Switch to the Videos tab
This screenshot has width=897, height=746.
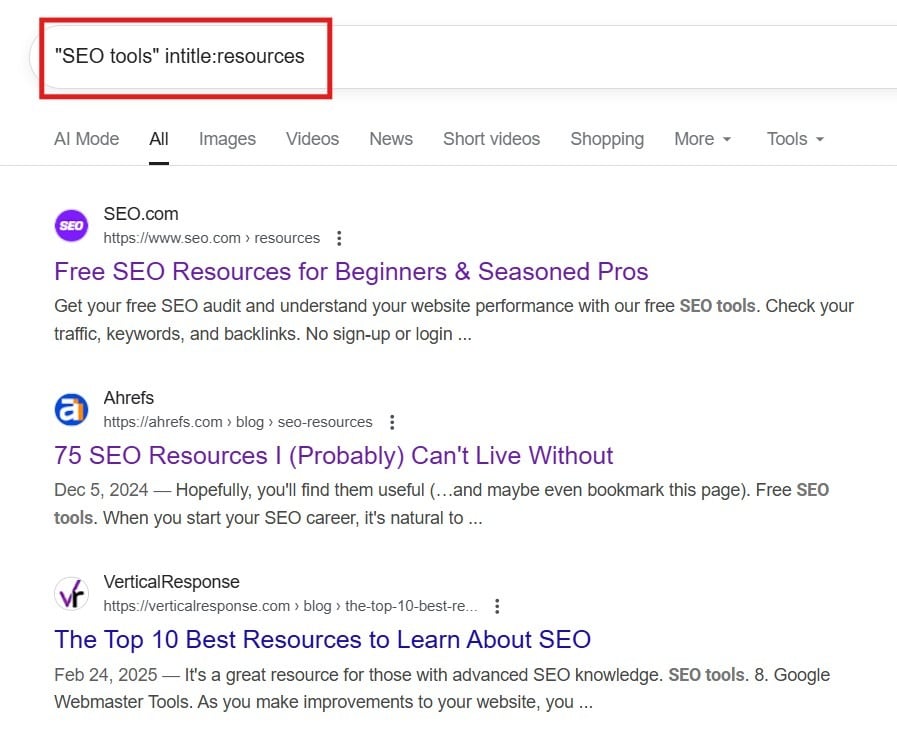click(312, 139)
